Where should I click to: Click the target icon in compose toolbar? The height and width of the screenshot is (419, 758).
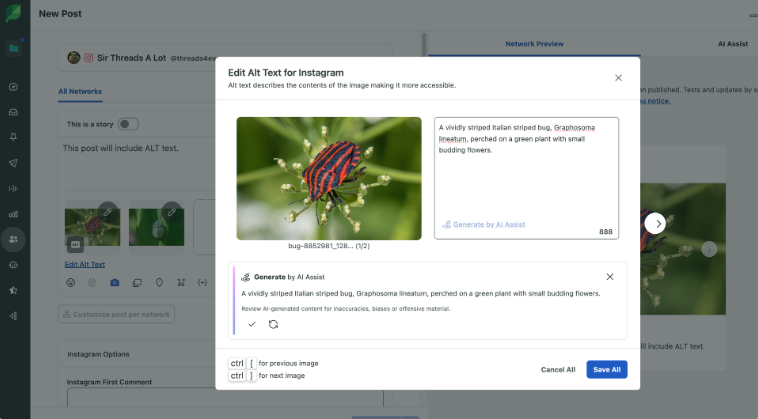[92, 283]
